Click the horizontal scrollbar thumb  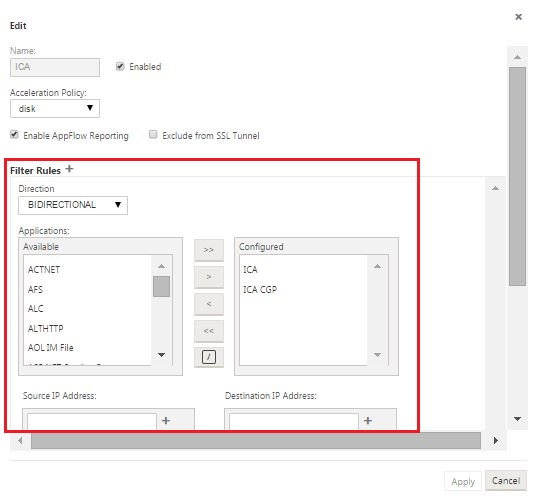(x=256, y=440)
